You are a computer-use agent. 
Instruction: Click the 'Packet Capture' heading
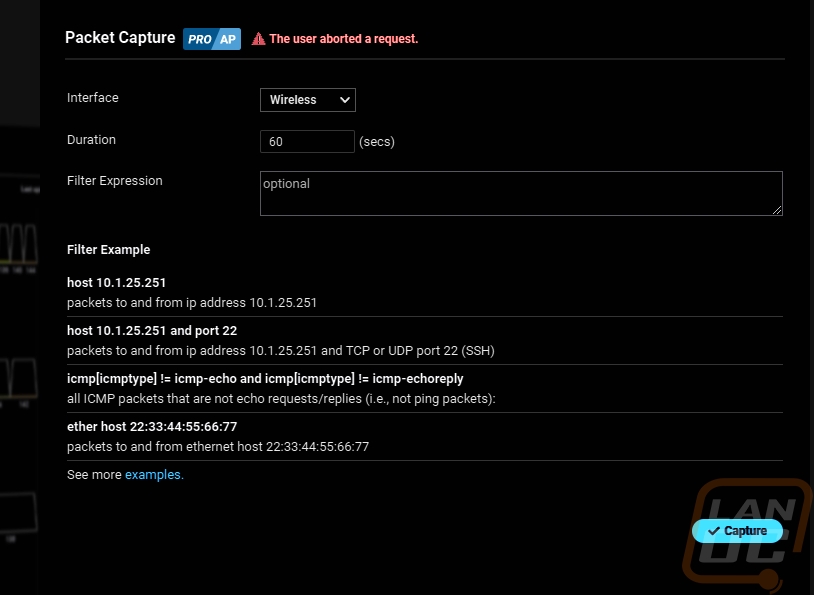point(119,38)
